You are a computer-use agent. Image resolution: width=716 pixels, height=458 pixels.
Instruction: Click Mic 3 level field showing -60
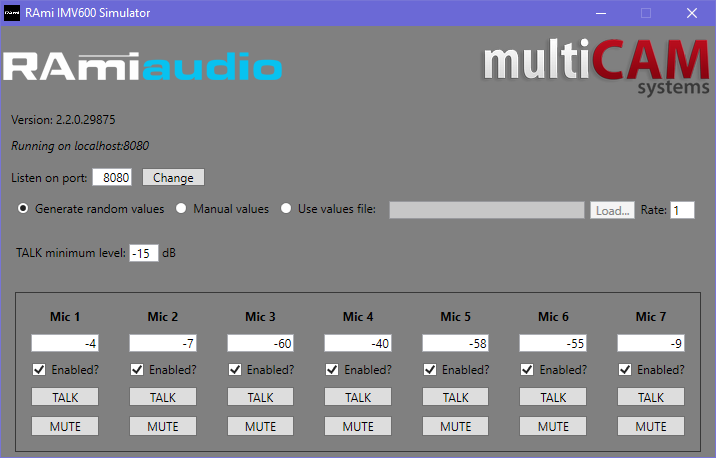tap(260, 343)
